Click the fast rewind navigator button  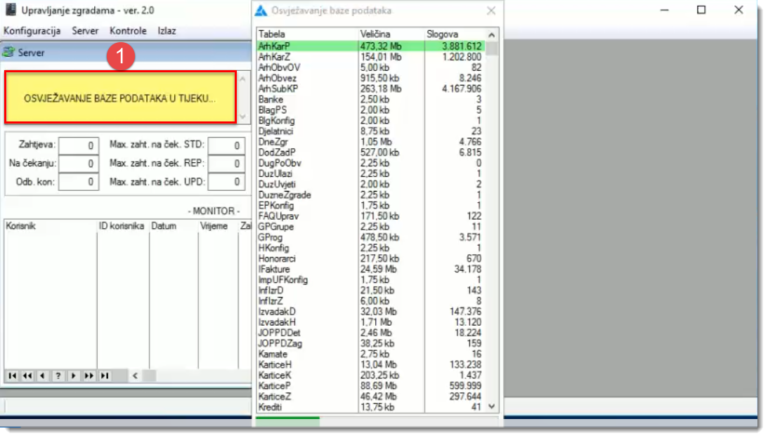(28, 376)
